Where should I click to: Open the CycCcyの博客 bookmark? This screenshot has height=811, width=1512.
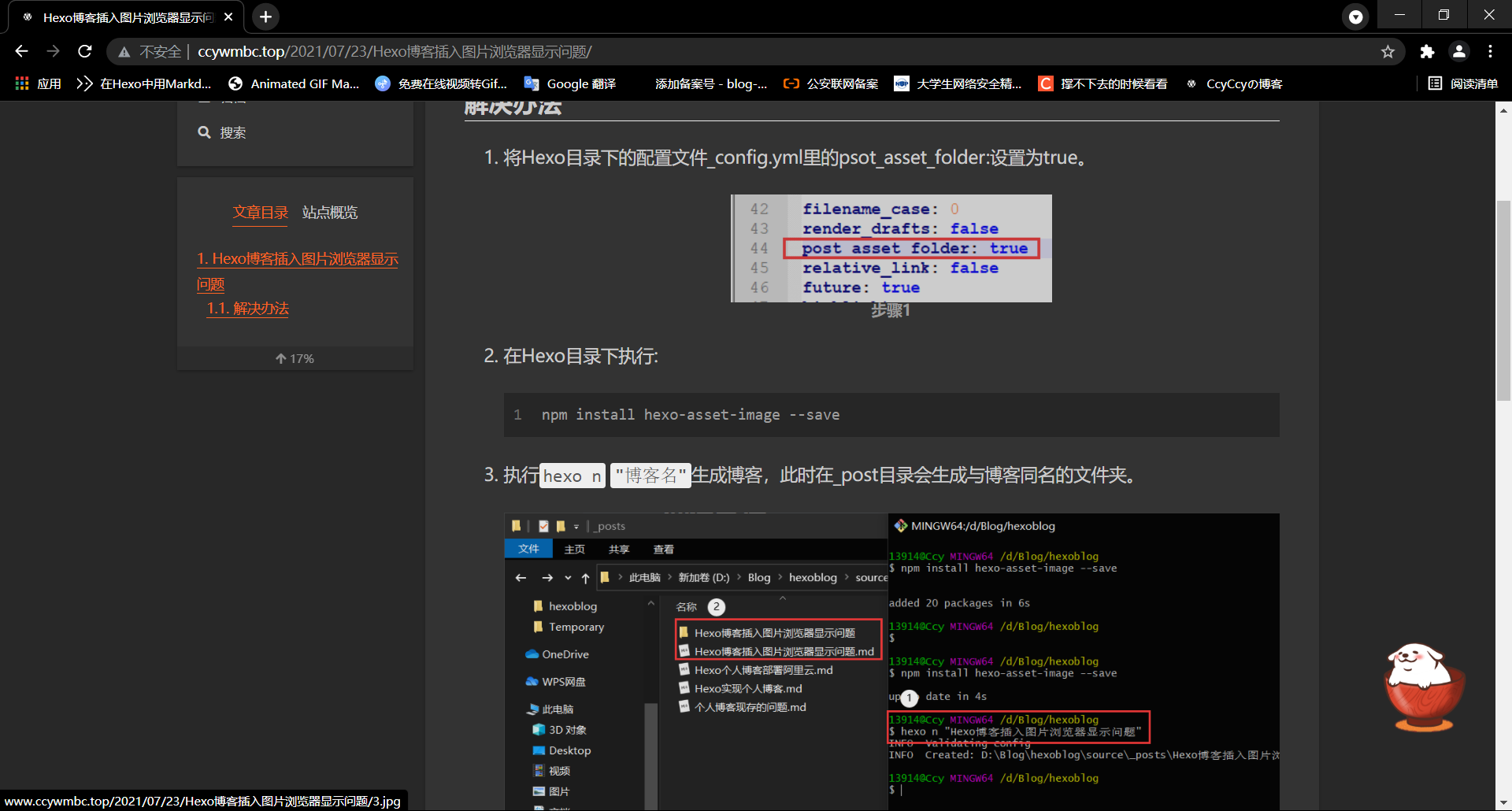[1233, 83]
